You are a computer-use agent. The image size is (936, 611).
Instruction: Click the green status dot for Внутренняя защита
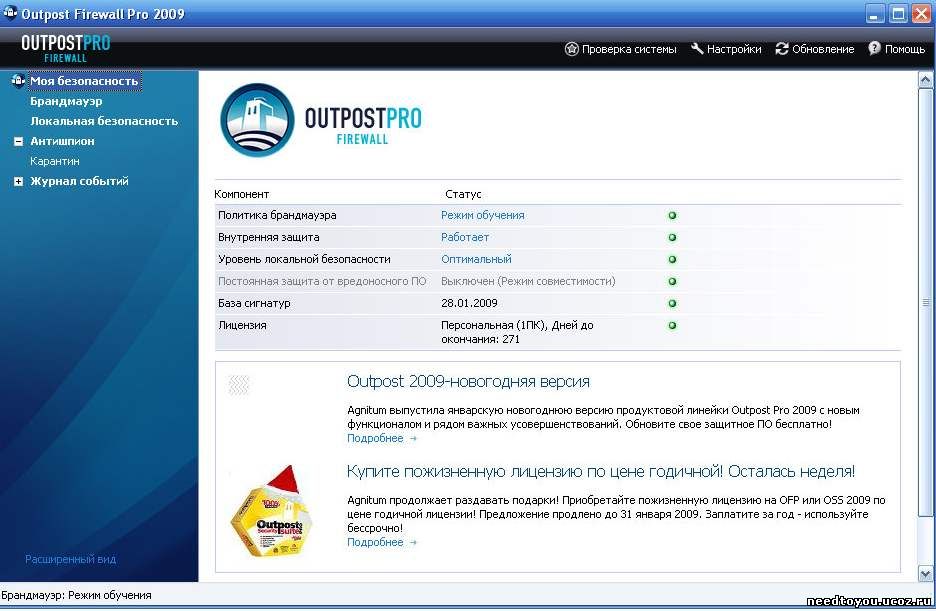(x=672, y=237)
